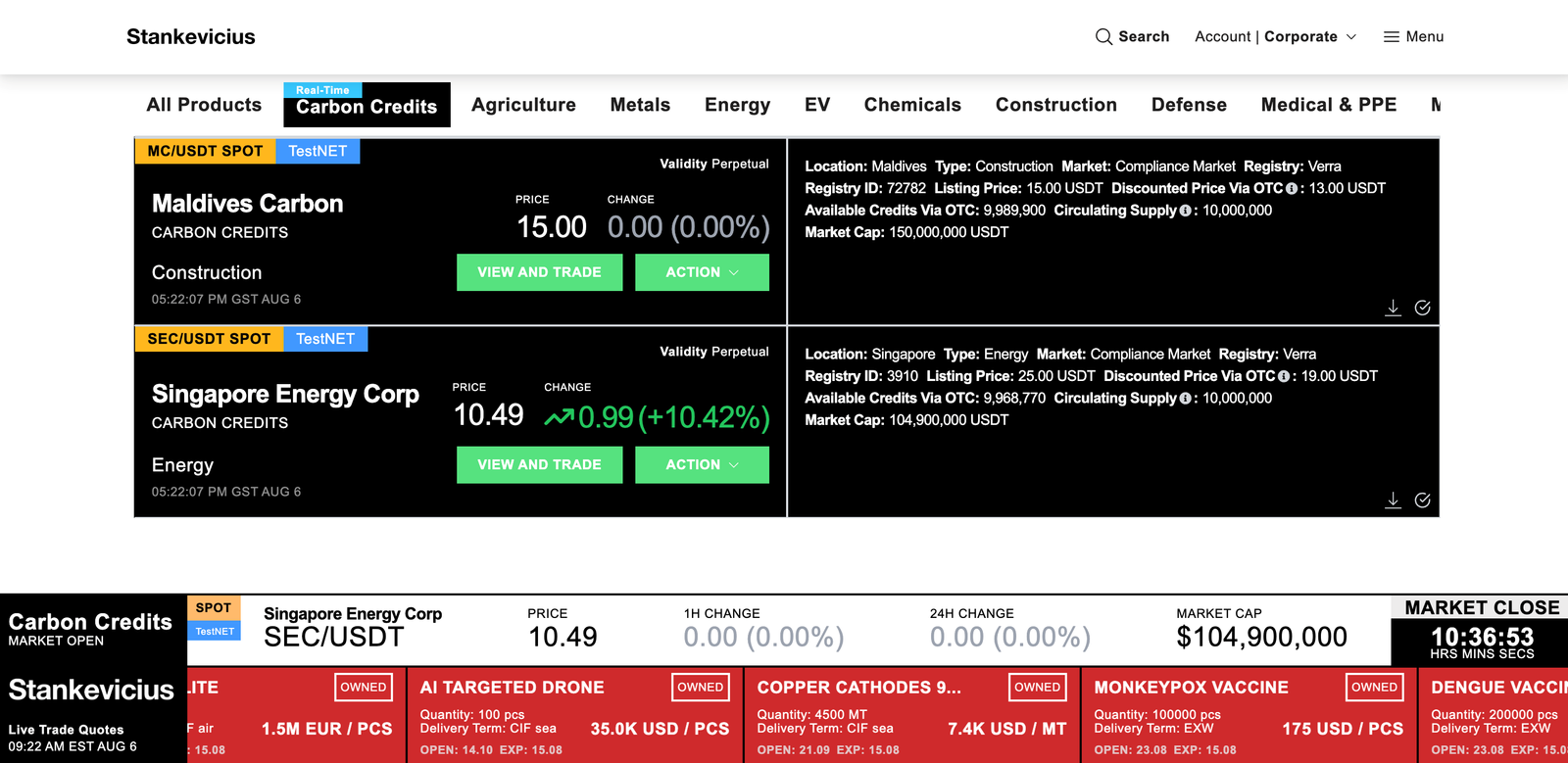Switch to the Chemicals tab
The image size is (1568, 763).
point(912,105)
